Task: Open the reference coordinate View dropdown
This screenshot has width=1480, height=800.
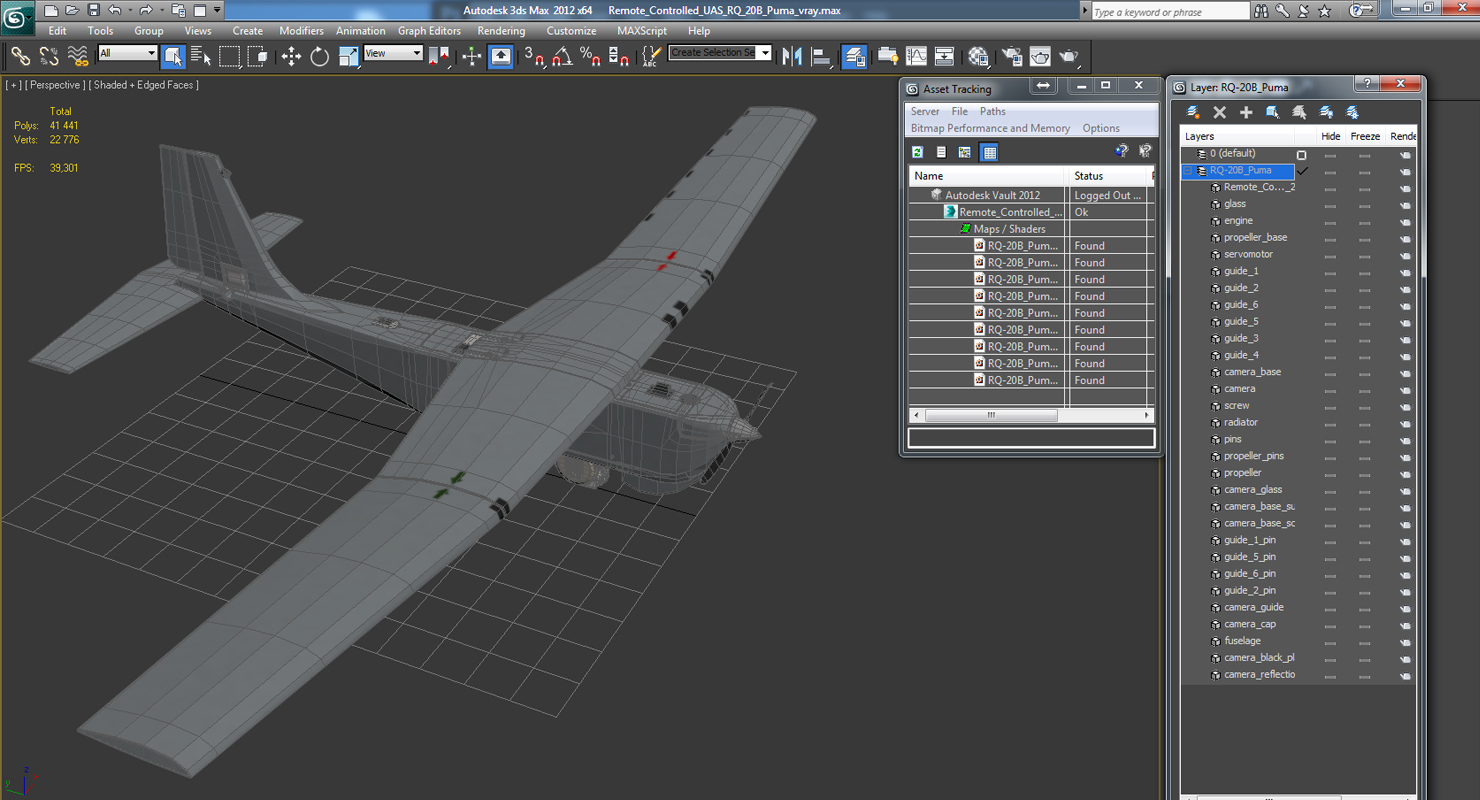Action: [393, 53]
